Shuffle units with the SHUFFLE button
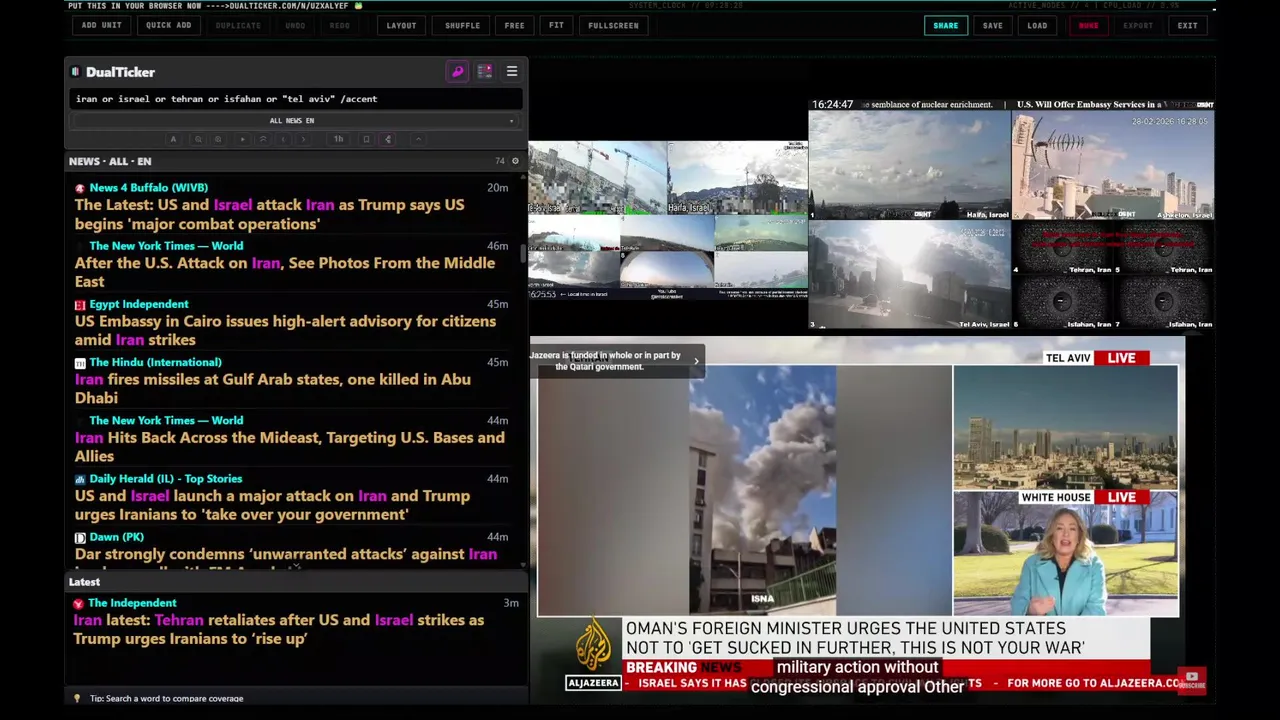This screenshot has width=1280, height=720. tap(462, 25)
